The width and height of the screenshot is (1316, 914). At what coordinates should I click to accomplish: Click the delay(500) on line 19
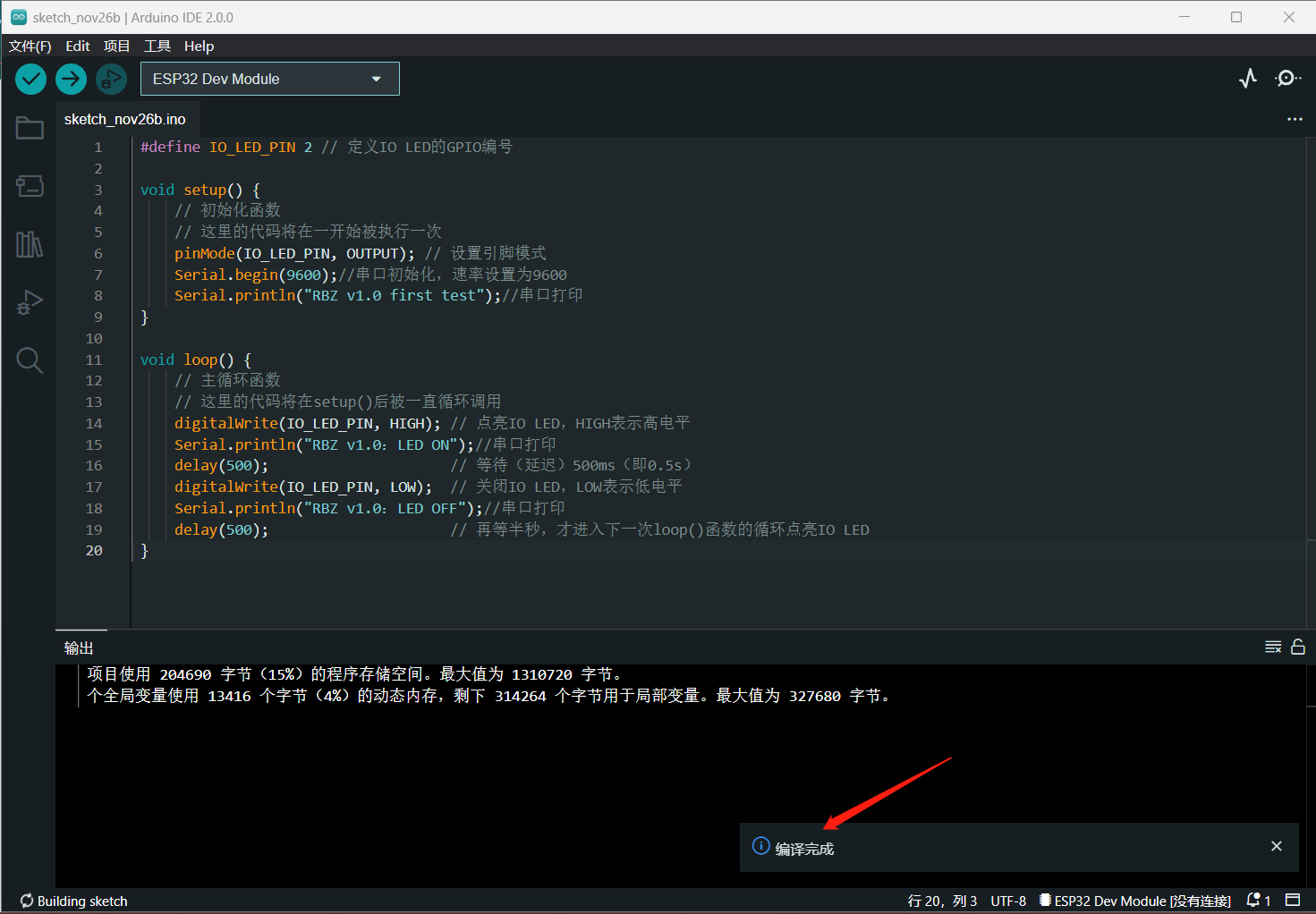[x=221, y=529]
